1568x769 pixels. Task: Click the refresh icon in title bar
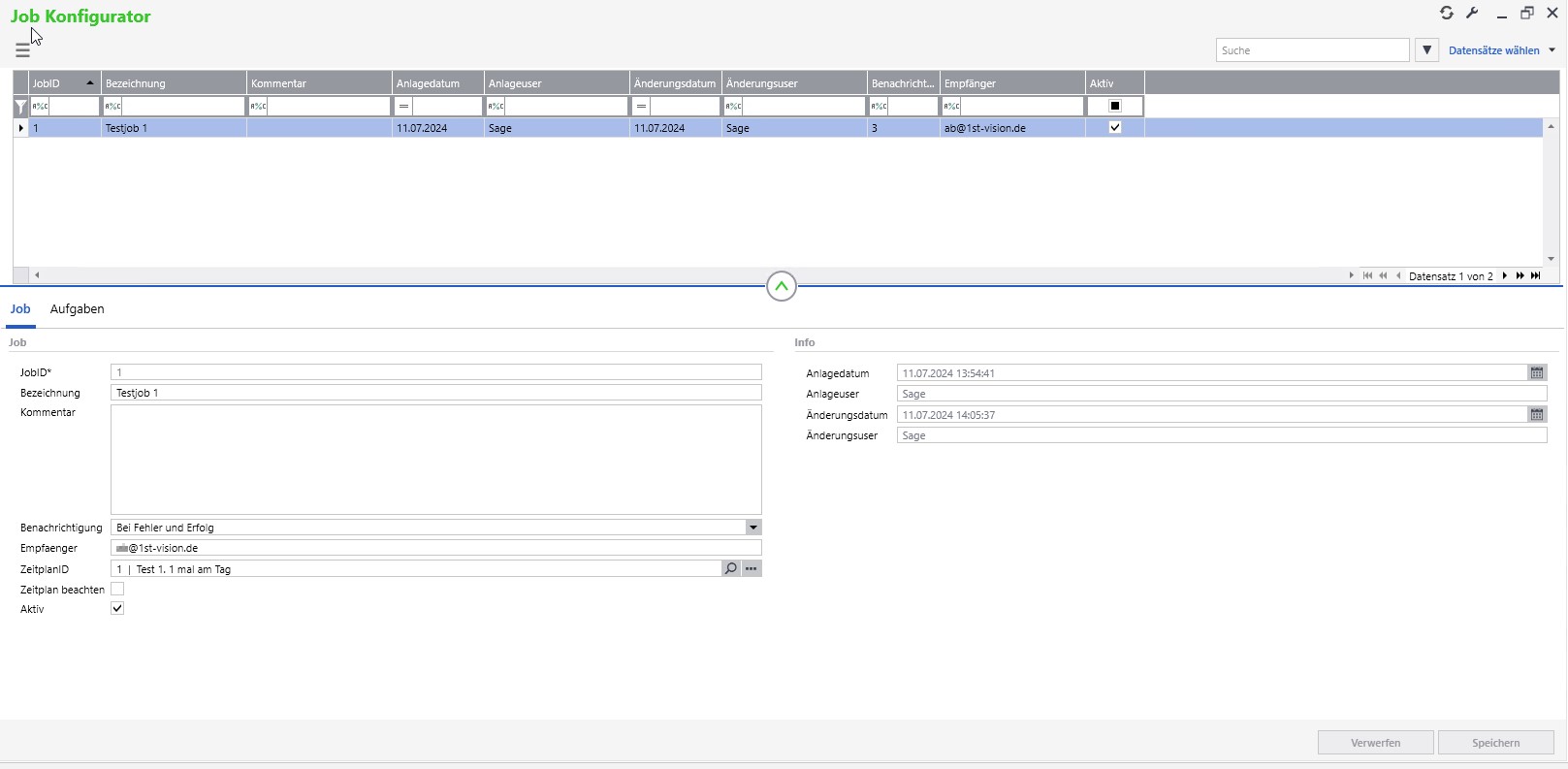pyautogui.click(x=1447, y=13)
